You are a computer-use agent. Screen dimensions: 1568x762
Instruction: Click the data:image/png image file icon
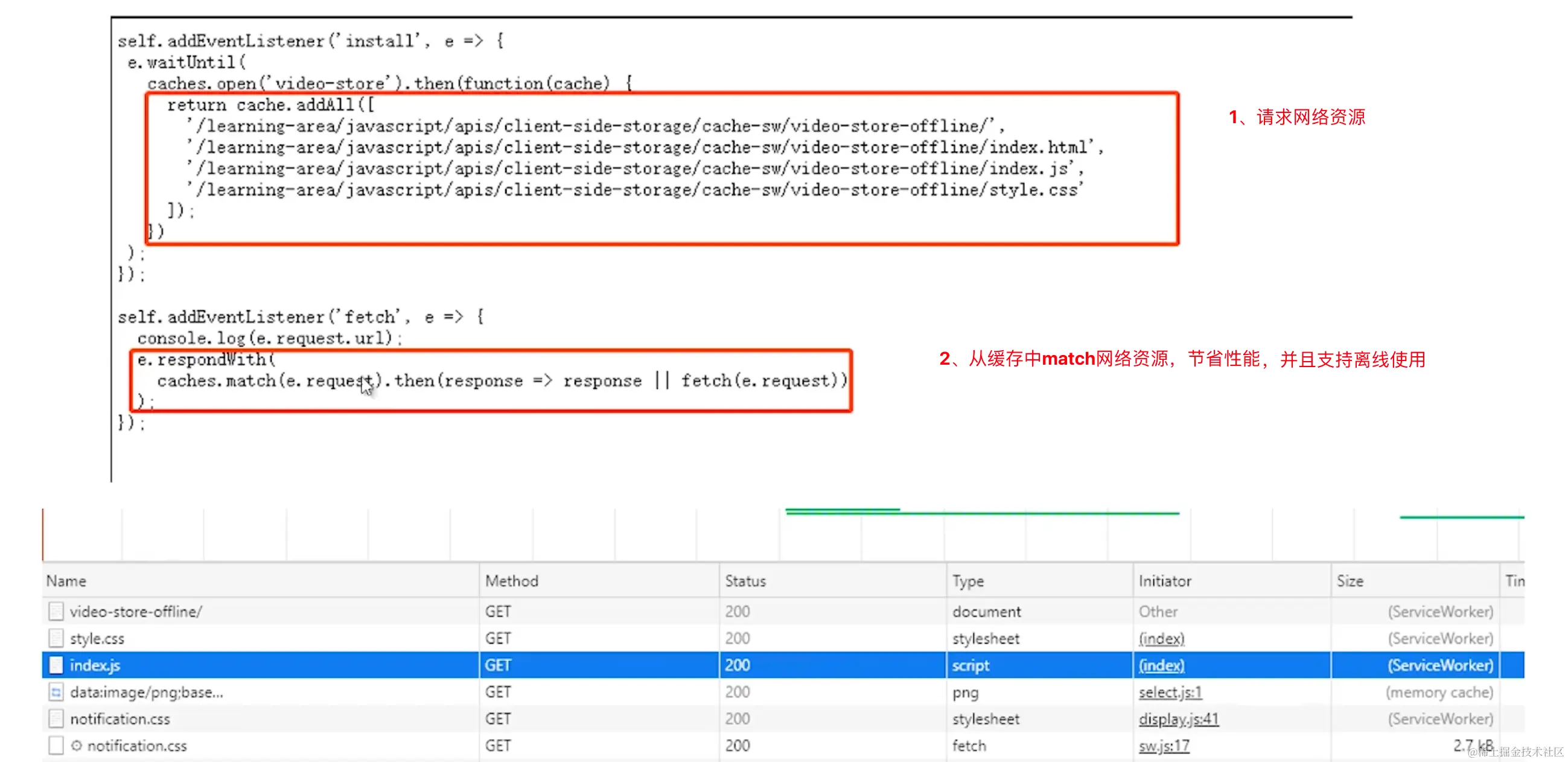[x=56, y=691]
